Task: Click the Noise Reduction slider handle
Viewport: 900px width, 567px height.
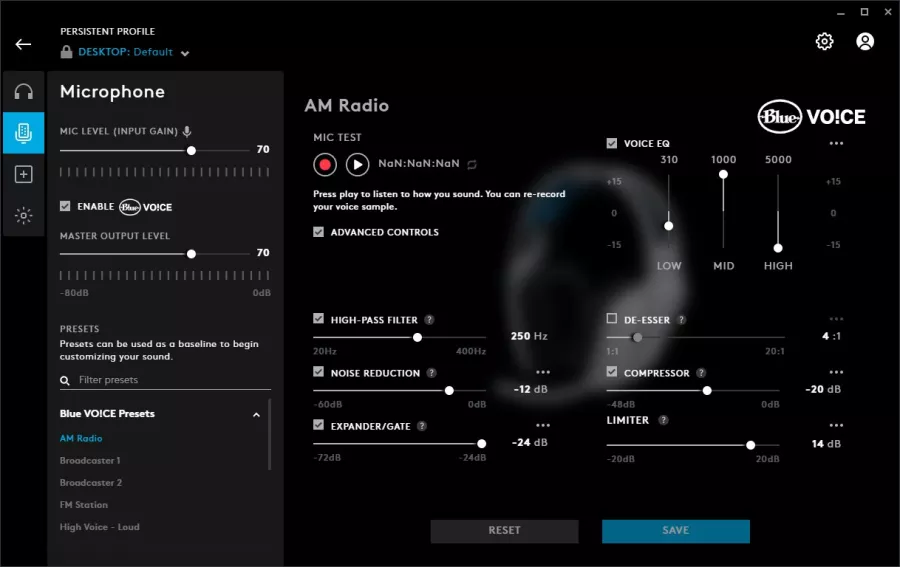Action: 449,391
